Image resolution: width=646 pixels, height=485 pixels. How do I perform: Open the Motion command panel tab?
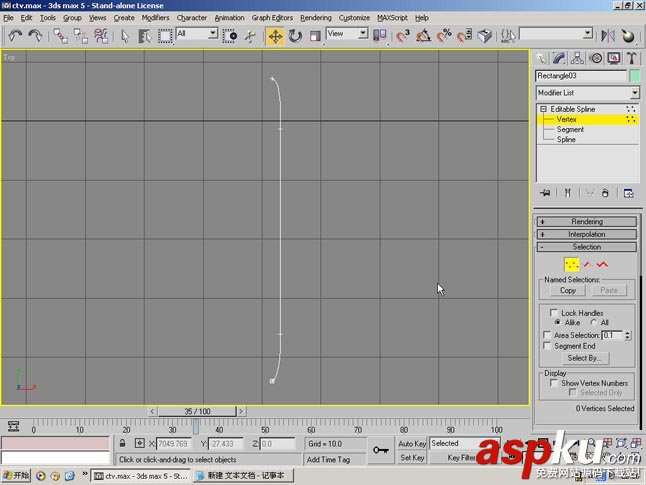click(x=595, y=58)
